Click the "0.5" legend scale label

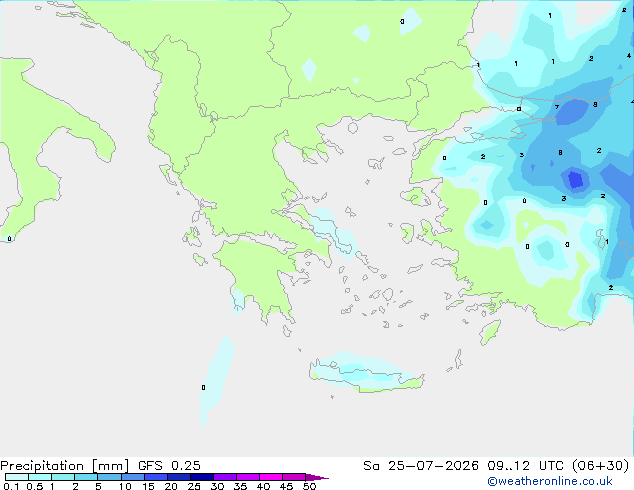coord(35,486)
